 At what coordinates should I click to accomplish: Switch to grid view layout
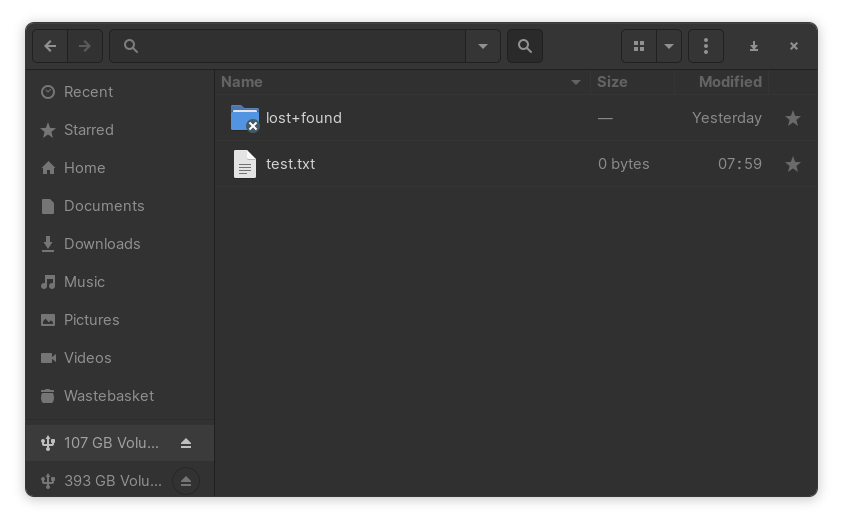pyautogui.click(x=639, y=46)
